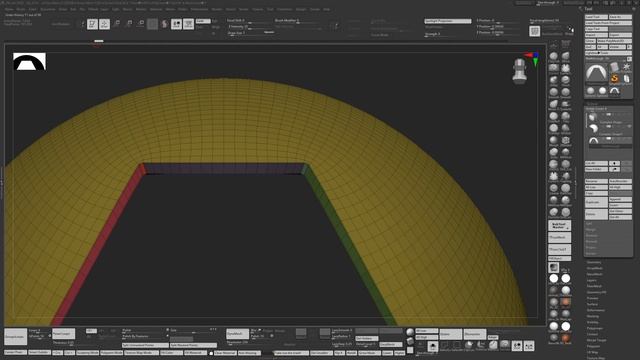Click the silhouette thumbnail in the viewport corner
The image size is (640, 360).
29,62
